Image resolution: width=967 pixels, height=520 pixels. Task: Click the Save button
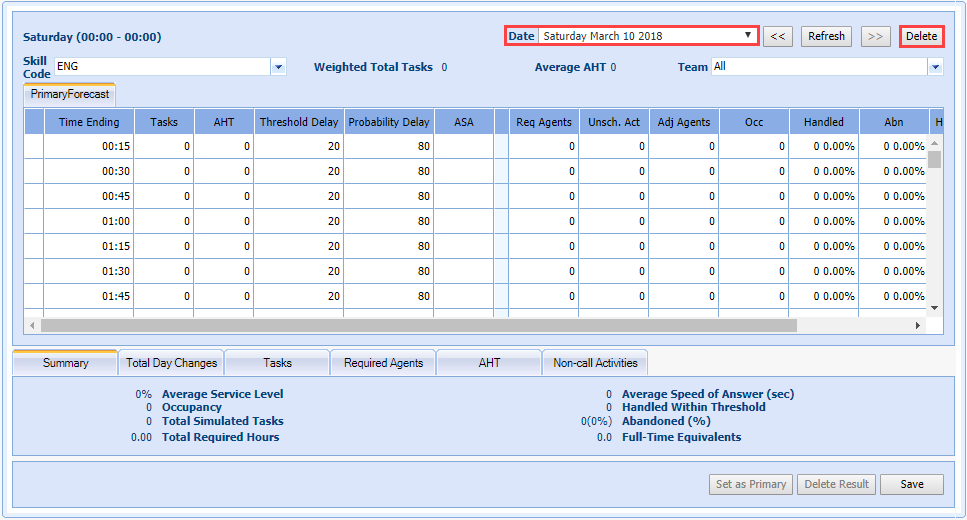[x=911, y=484]
